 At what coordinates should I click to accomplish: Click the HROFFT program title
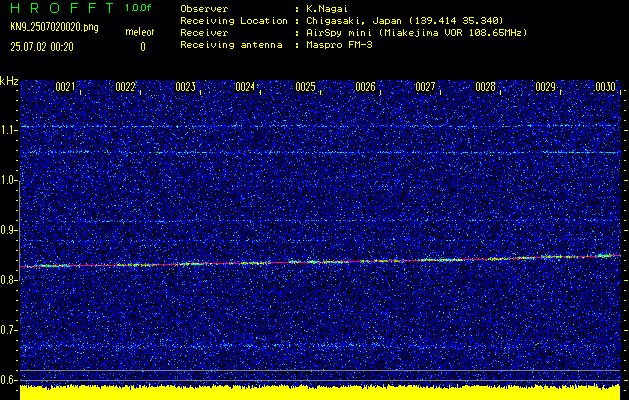[62, 8]
